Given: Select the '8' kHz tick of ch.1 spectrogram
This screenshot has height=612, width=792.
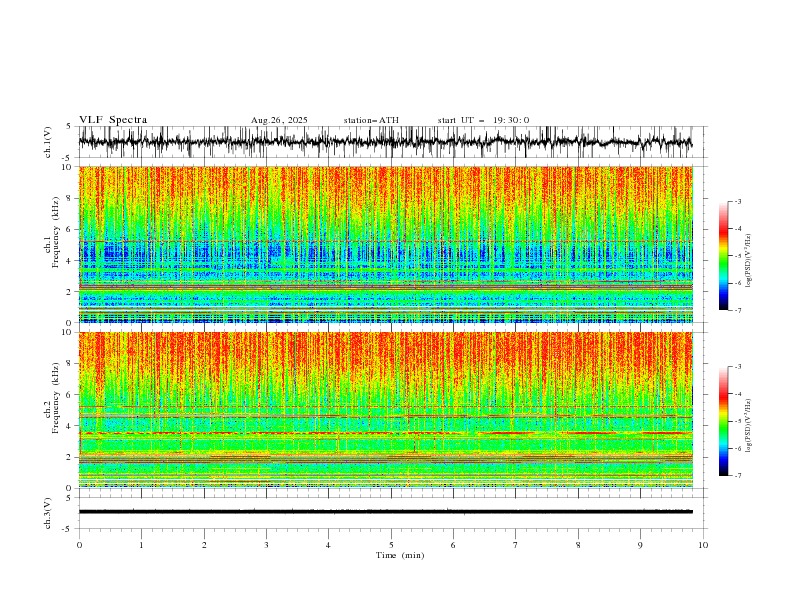Looking at the screenshot, I should click(x=69, y=198).
